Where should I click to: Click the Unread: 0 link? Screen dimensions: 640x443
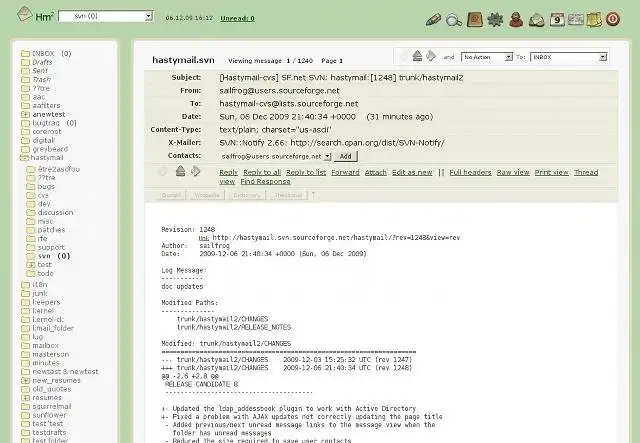coord(237,18)
